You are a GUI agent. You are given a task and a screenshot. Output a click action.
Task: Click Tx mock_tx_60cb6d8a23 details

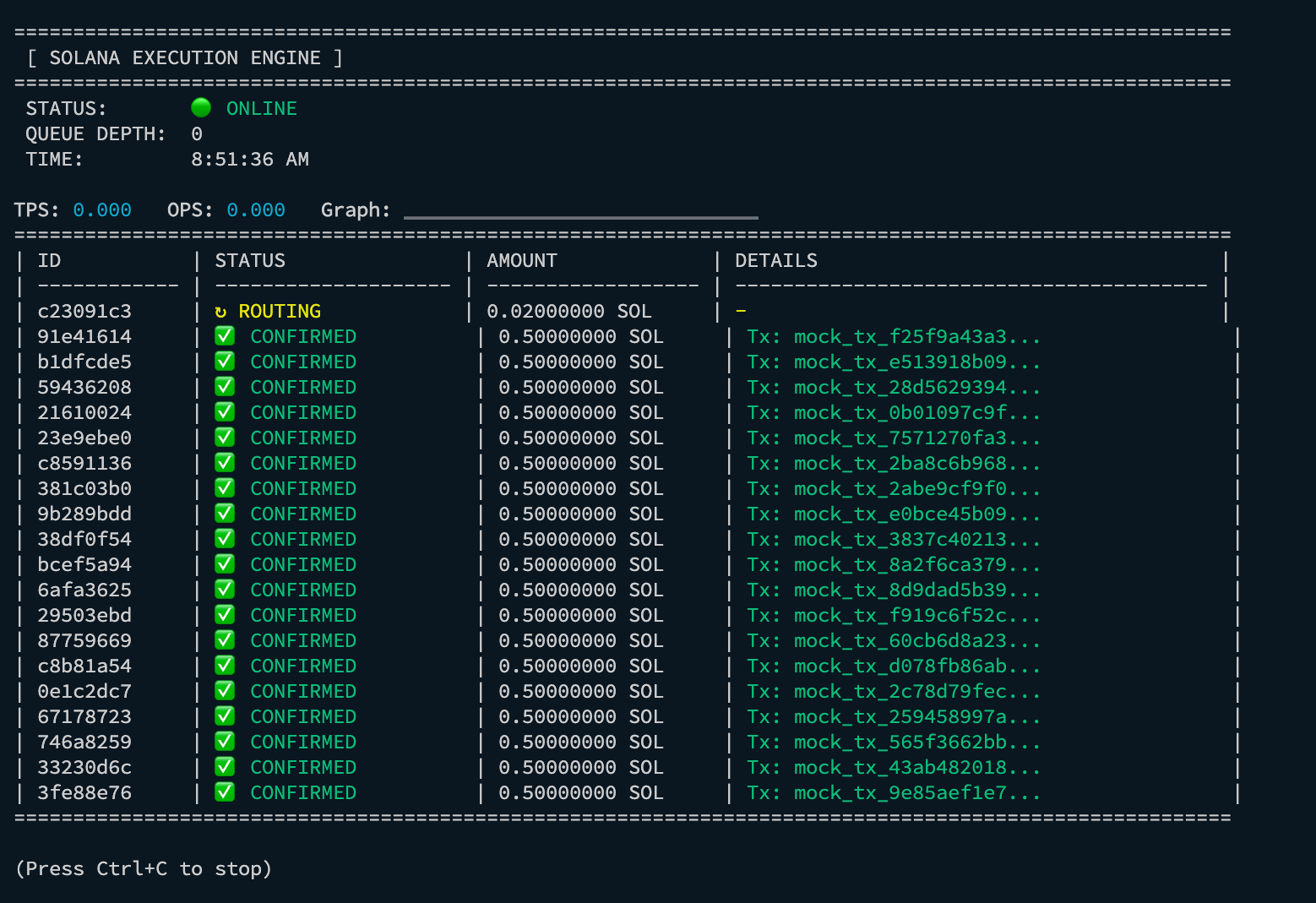894,640
